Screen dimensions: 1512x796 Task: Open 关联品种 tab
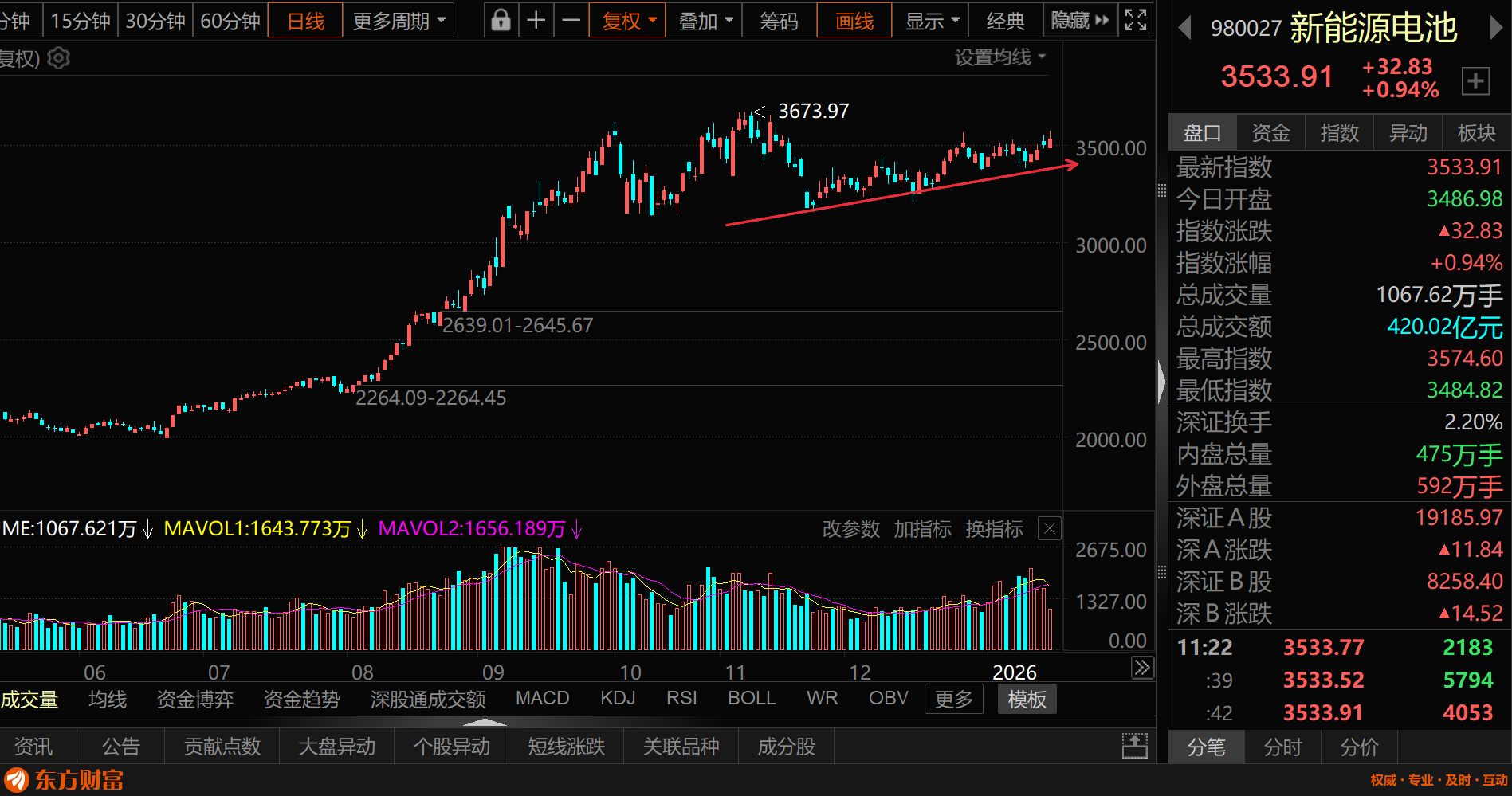[681, 747]
